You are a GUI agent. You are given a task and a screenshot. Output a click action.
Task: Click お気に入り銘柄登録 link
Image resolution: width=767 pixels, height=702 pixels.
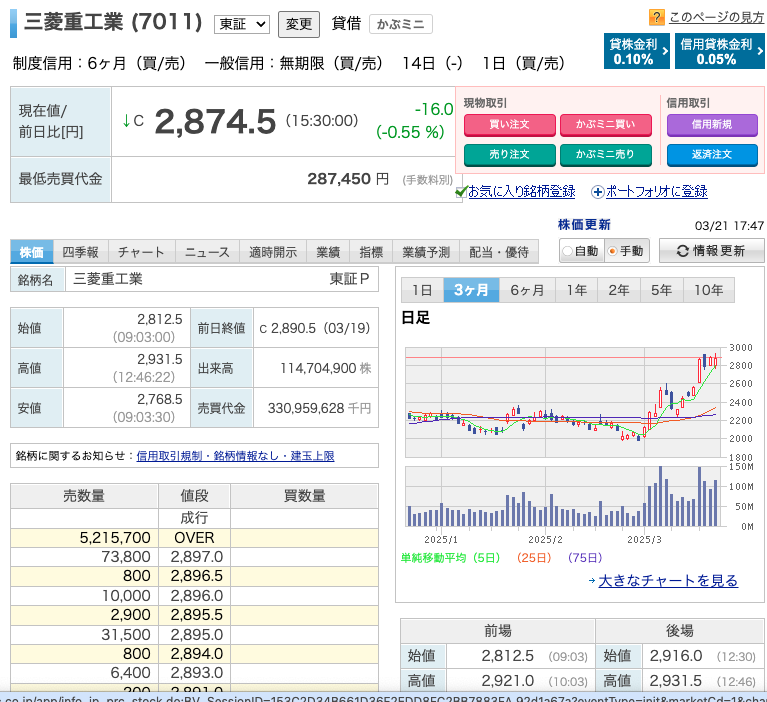522,192
